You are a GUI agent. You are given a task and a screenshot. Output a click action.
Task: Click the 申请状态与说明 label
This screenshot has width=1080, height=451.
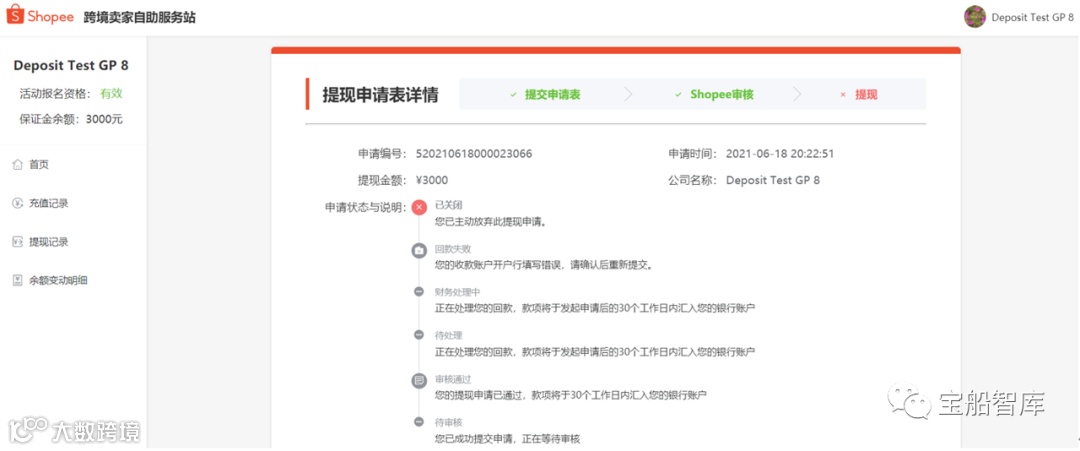click(x=365, y=207)
